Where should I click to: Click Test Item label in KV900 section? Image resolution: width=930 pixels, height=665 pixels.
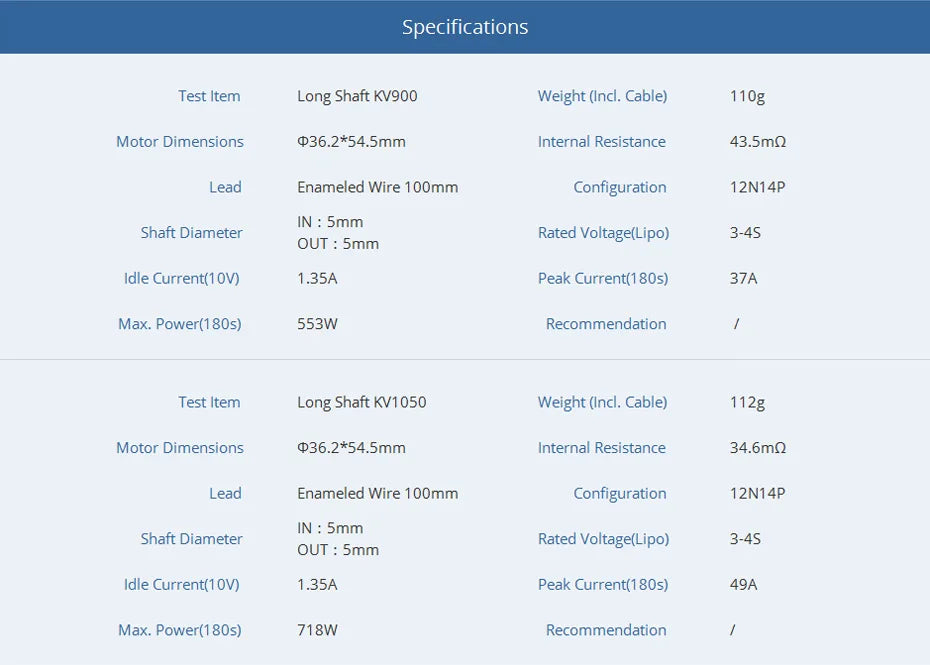(x=209, y=96)
